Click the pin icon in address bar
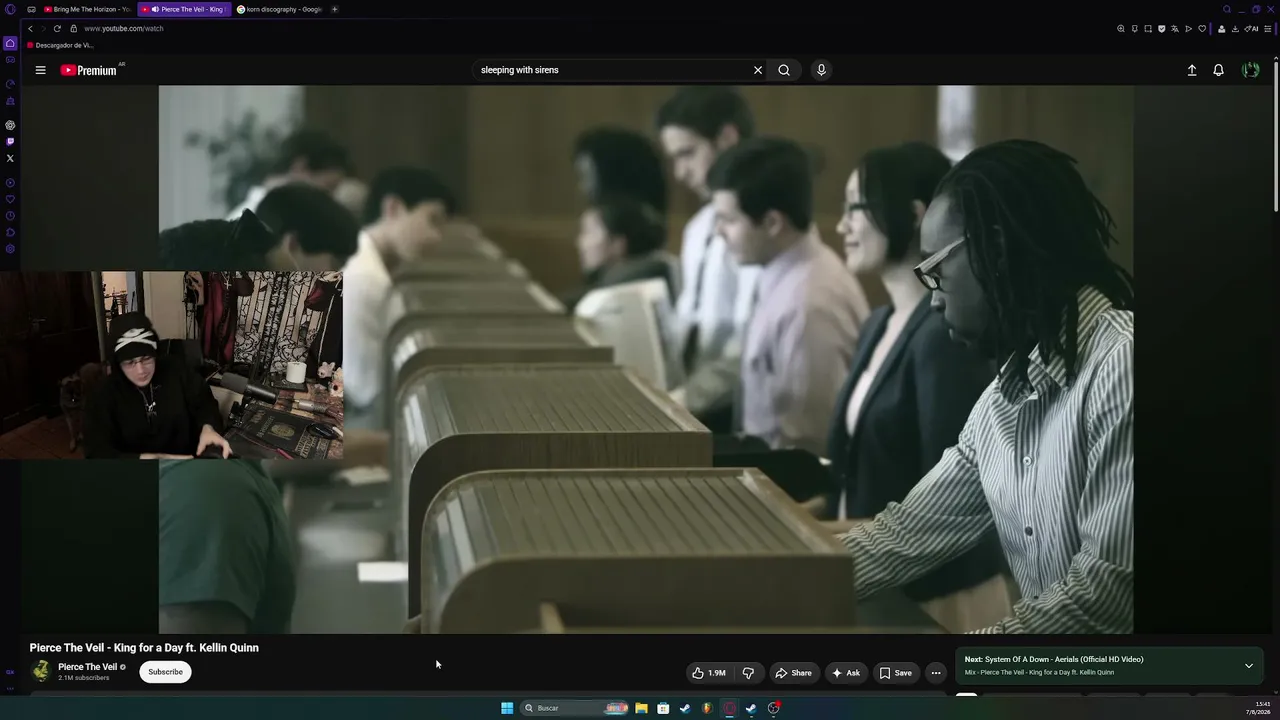 [x=1134, y=29]
